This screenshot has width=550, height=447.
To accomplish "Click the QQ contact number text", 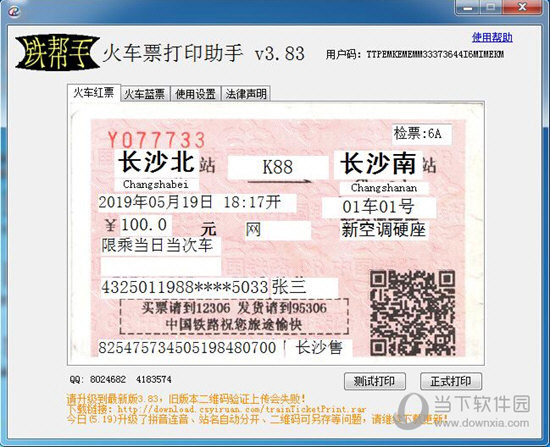I will (x=121, y=379).
